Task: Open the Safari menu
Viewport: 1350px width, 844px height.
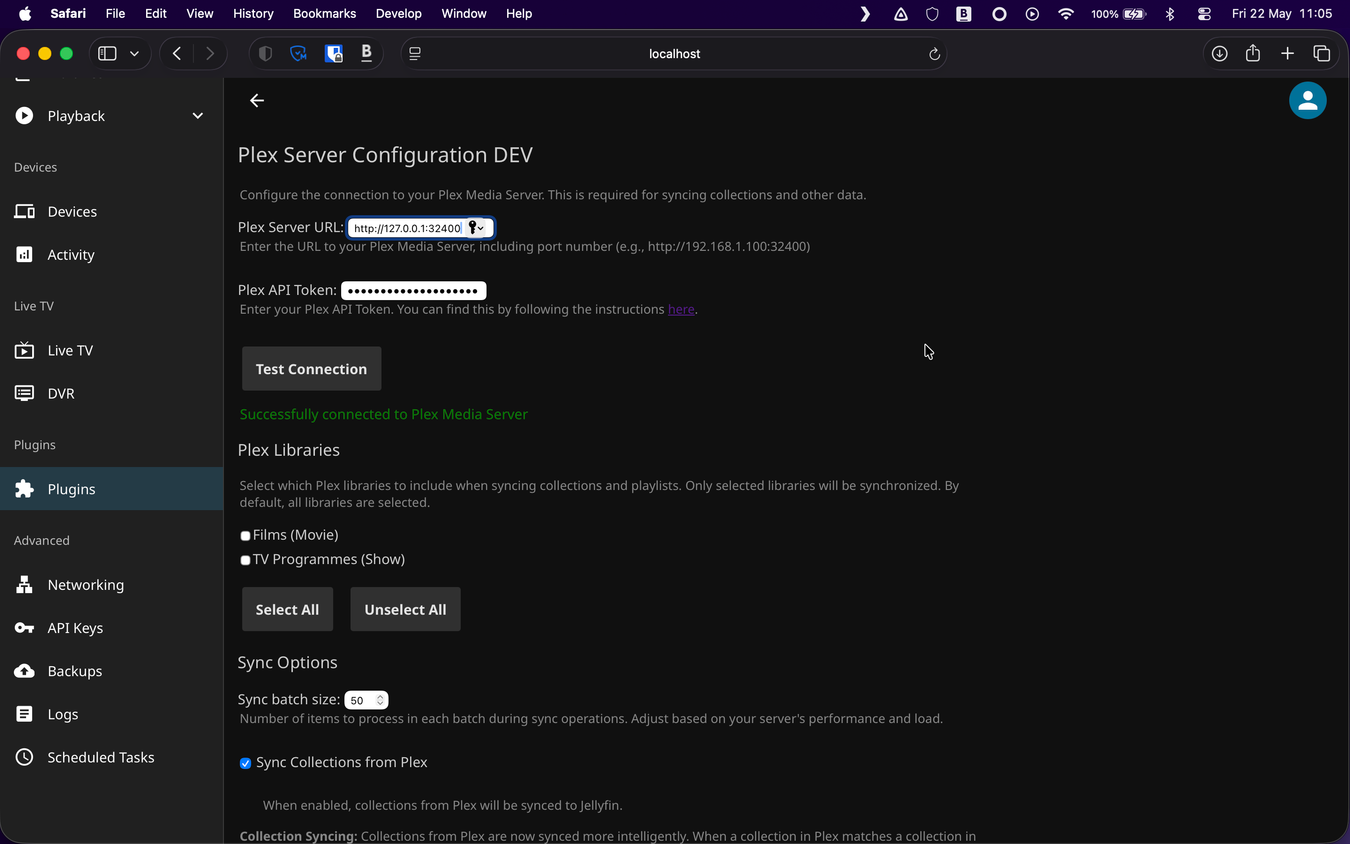Action: (x=68, y=14)
